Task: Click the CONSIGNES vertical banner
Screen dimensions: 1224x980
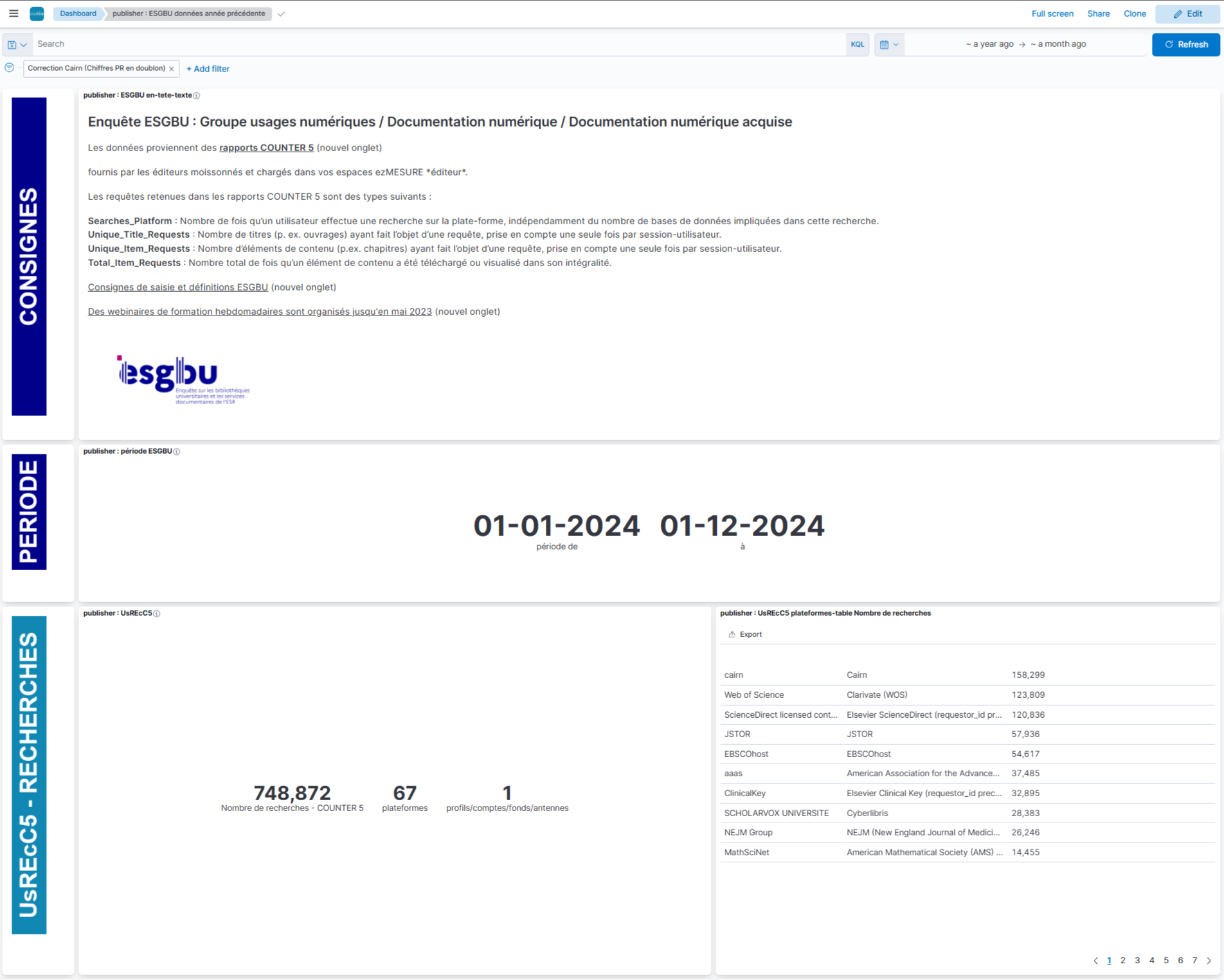Action: [x=29, y=256]
